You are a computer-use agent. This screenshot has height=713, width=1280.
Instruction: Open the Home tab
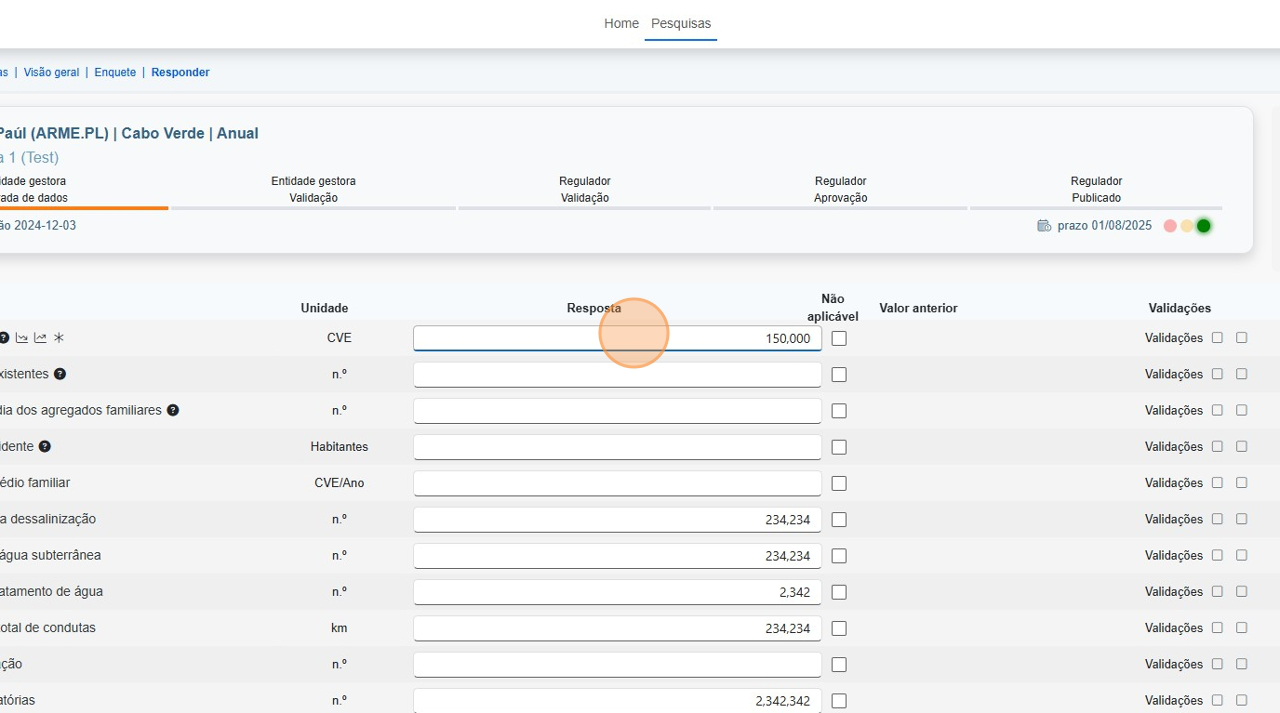pos(621,23)
